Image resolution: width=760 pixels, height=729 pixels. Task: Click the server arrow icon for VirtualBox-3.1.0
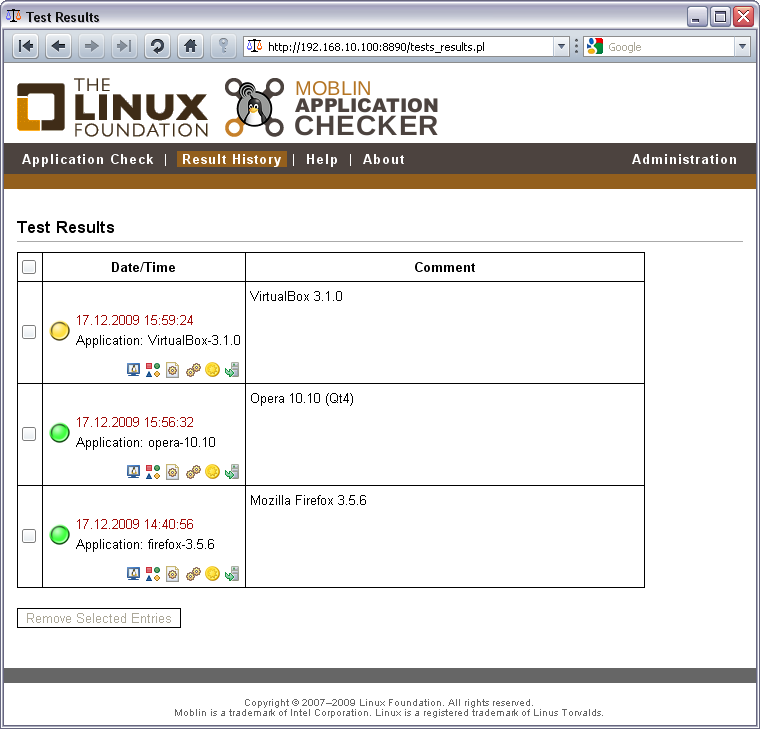pos(232,370)
